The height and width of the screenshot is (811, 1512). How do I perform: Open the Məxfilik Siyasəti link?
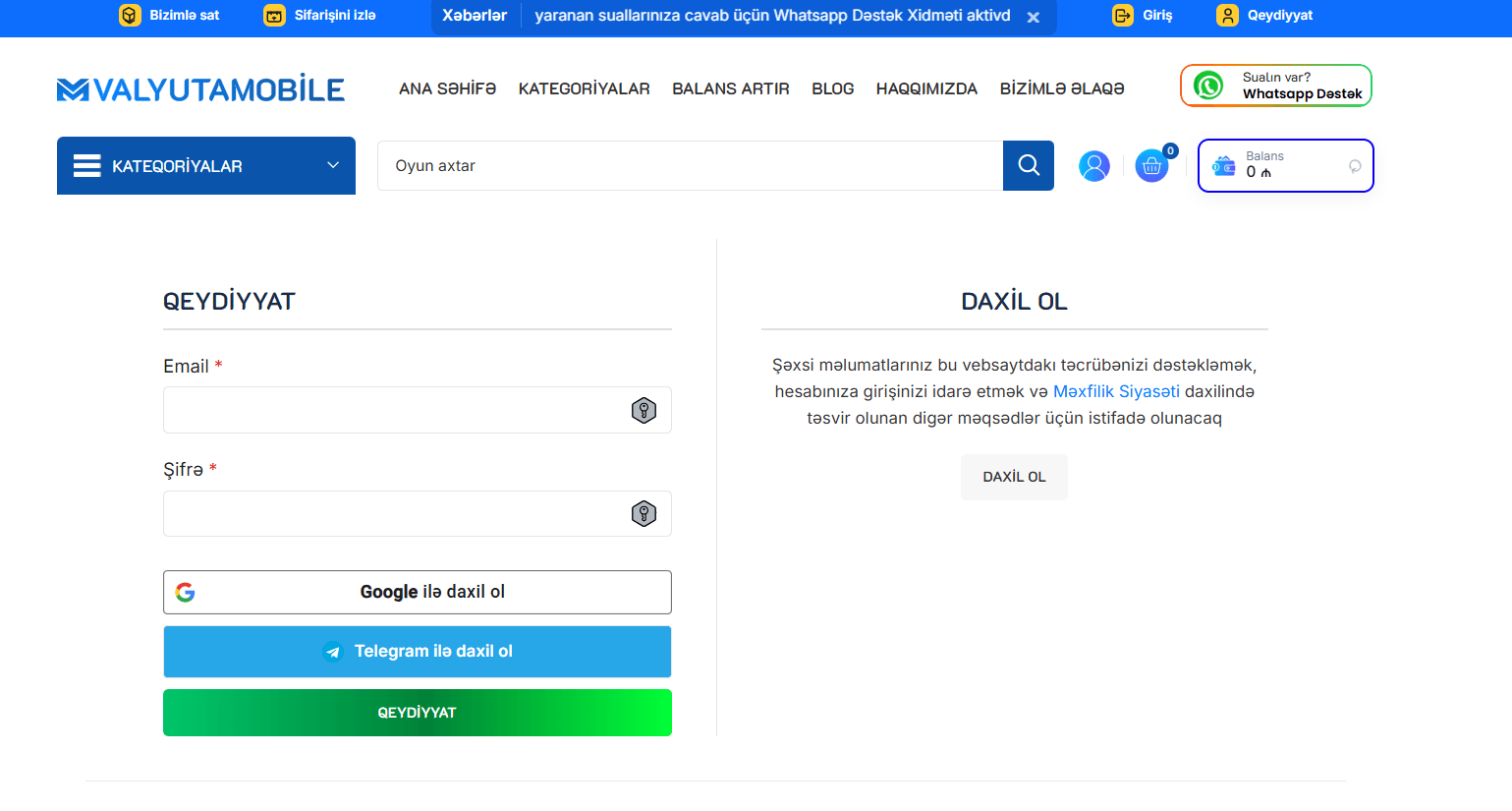(x=1116, y=391)
